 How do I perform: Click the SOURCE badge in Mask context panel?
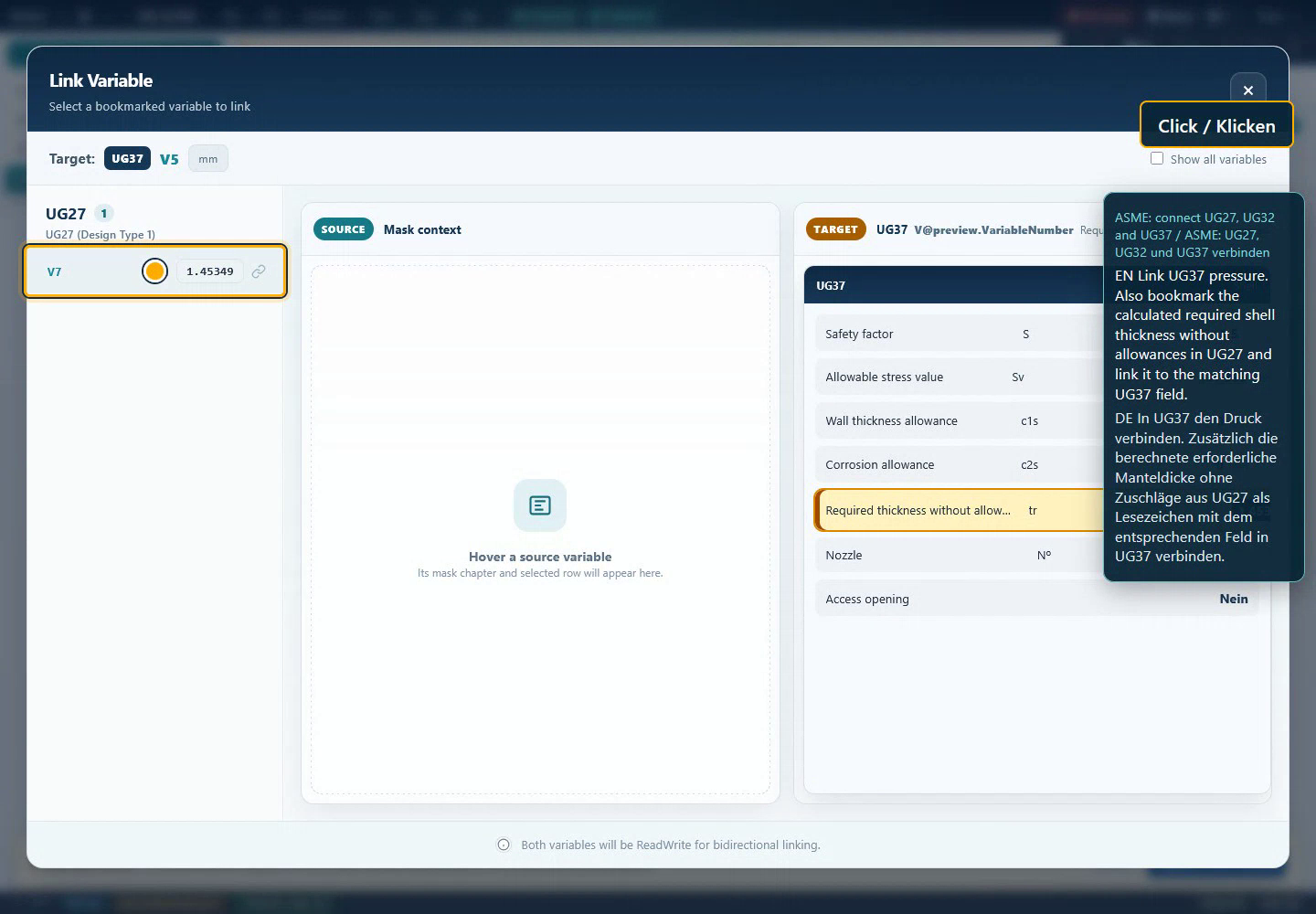click(343, 229)
